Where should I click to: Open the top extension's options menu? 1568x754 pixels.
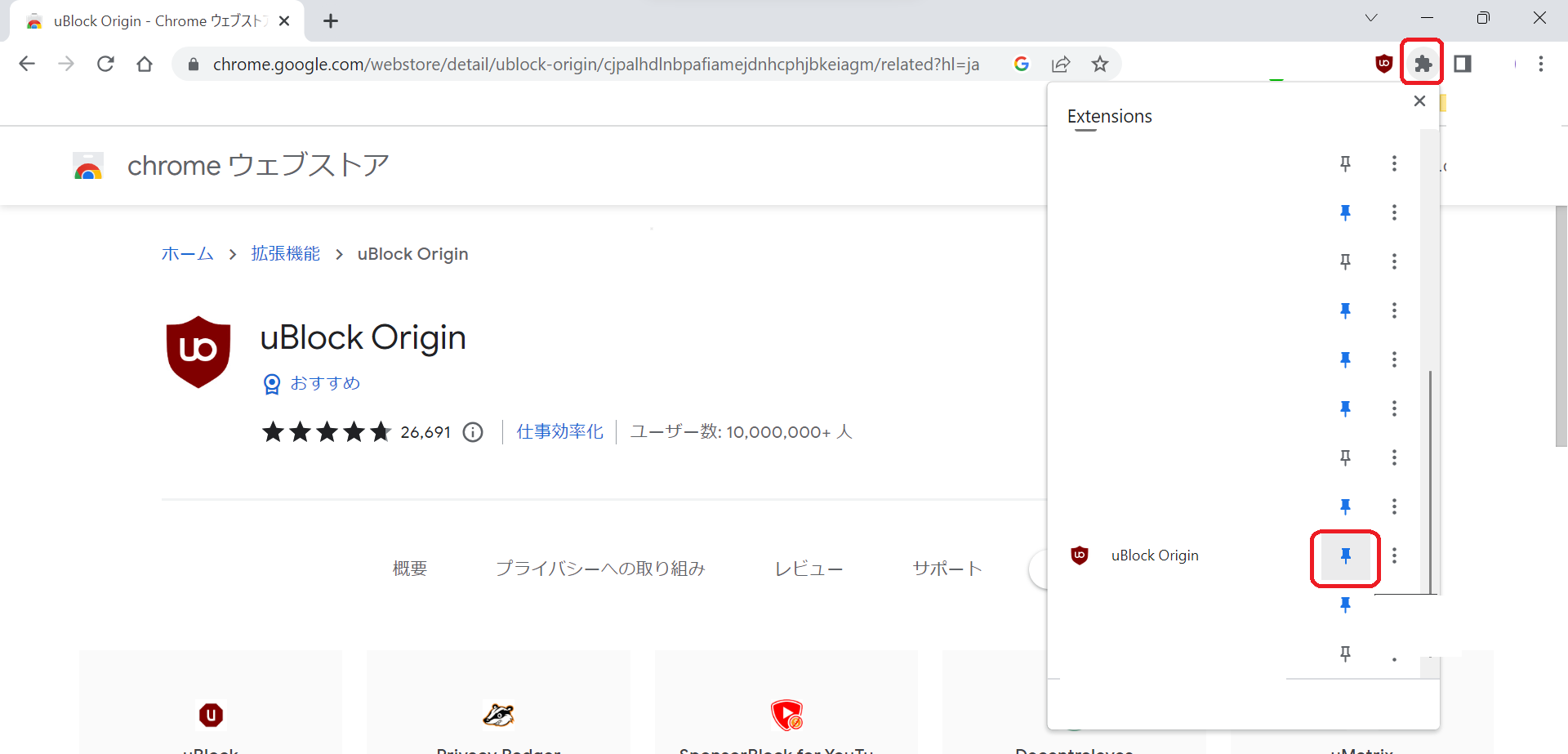(x=1394, y=163)
